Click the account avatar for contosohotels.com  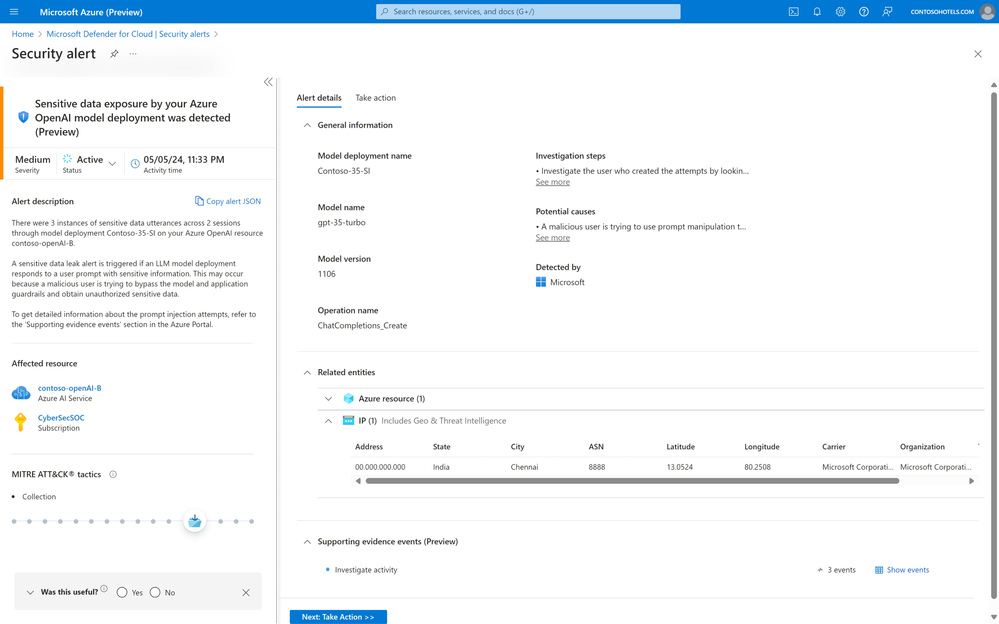(987, 11)
